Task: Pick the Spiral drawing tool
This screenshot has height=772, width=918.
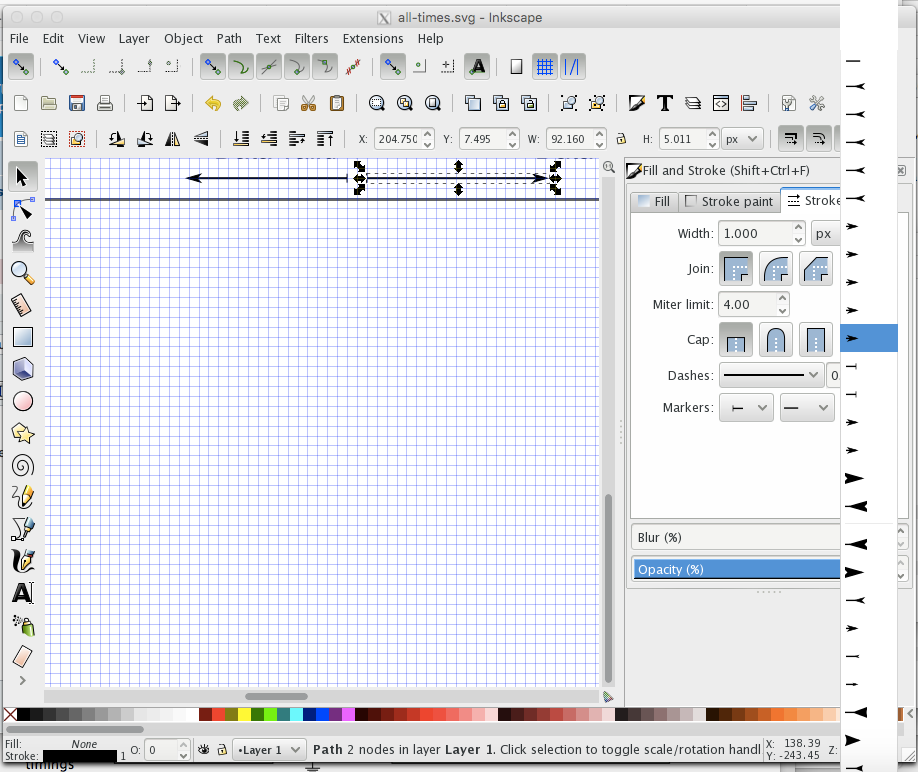Action: click(23, 465)
